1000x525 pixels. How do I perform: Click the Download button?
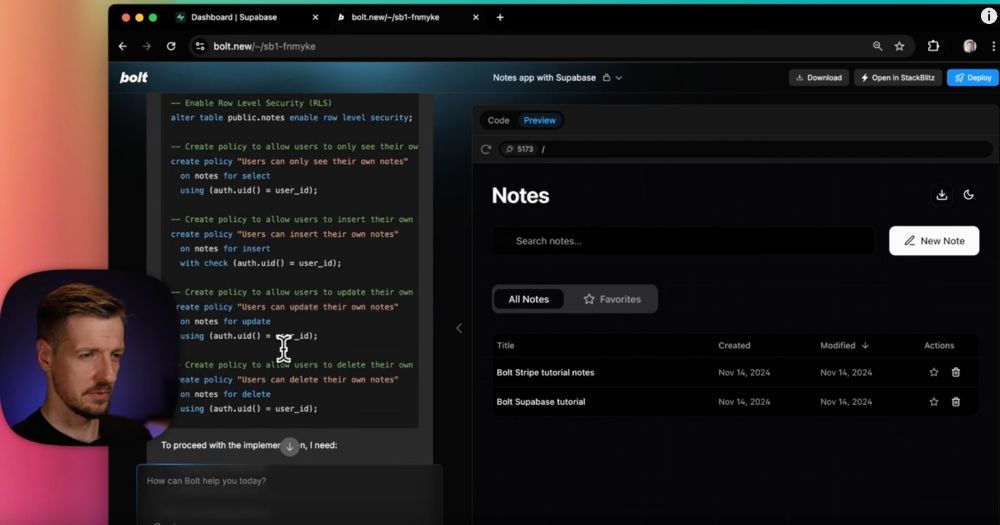[819, 78]
